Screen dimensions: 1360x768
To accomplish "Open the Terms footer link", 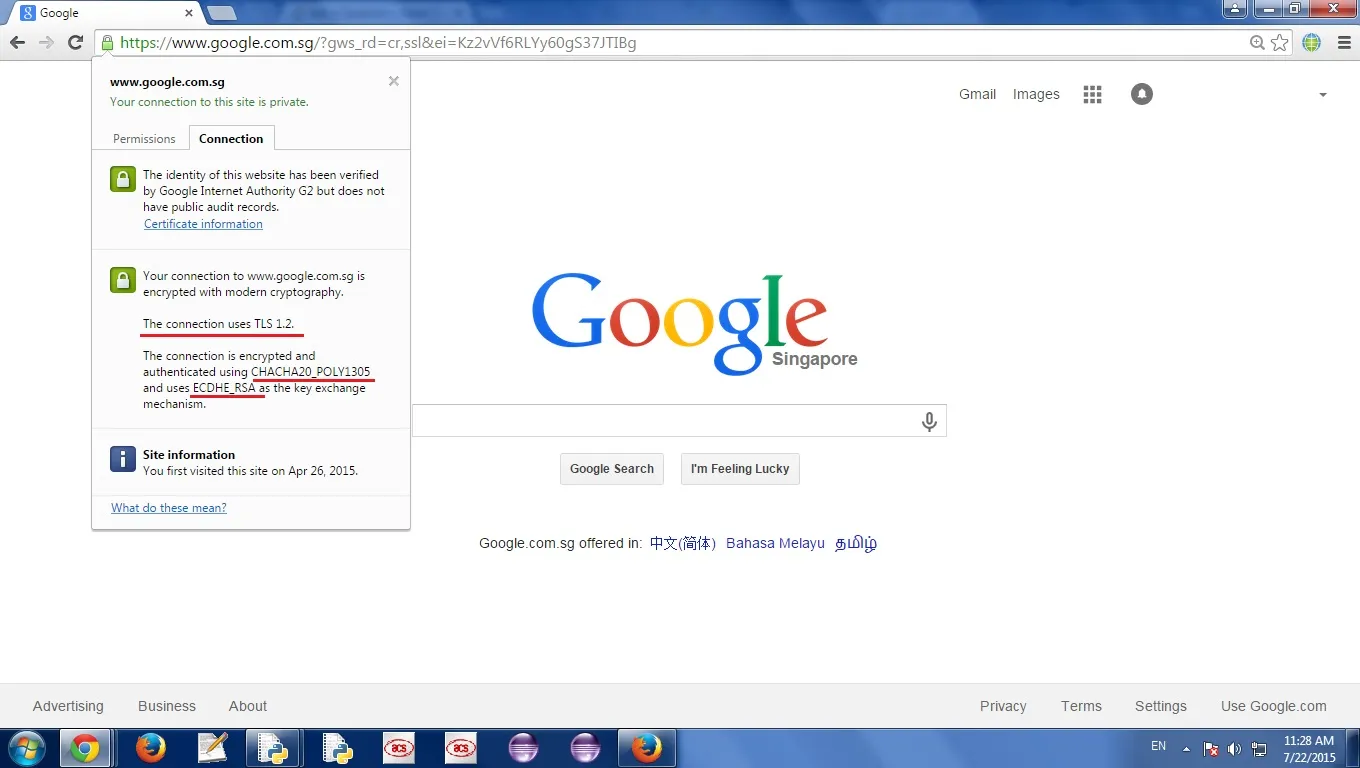I will coord(1081,706).
